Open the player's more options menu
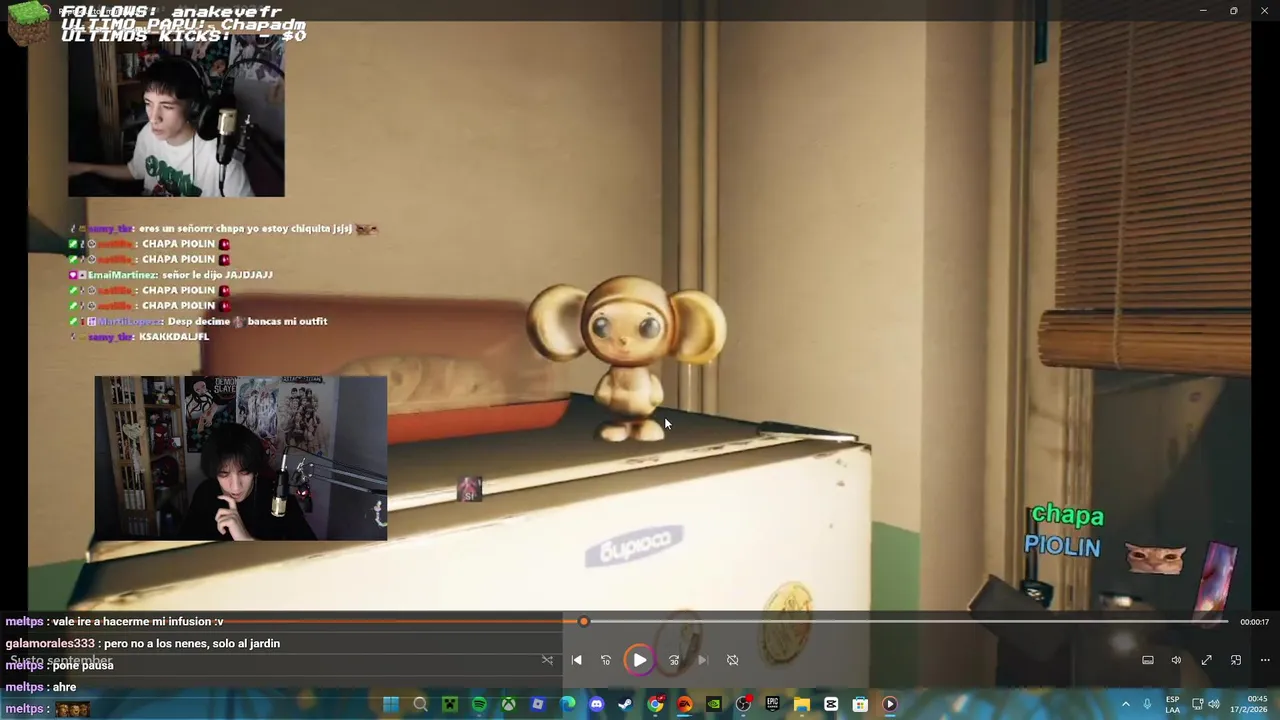The width and height of the screenshot is (1280, 720). tap(1265, 660)
